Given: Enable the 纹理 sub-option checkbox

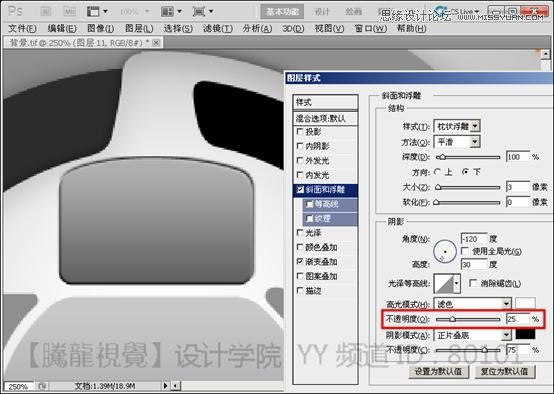Looking at the screenshot, I should [310, 219].
